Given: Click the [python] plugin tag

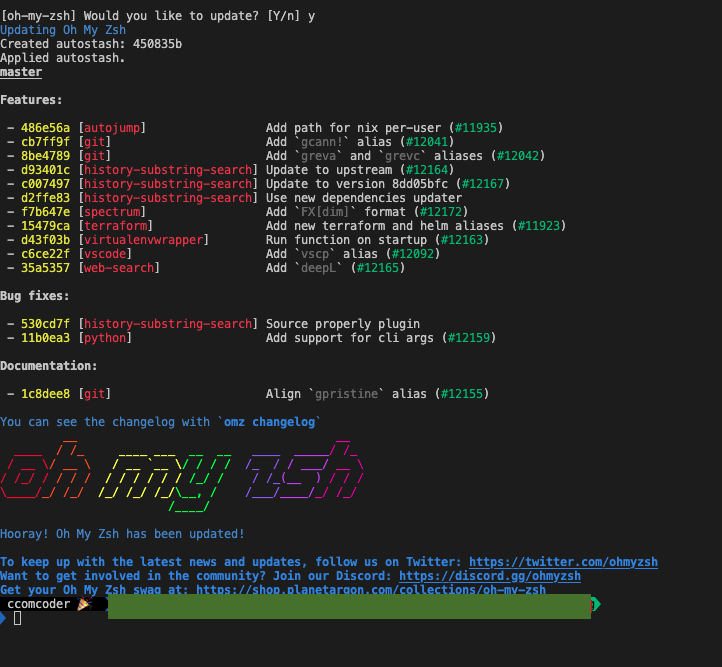Looking at the screenshot, I should (x=105, y=338).
